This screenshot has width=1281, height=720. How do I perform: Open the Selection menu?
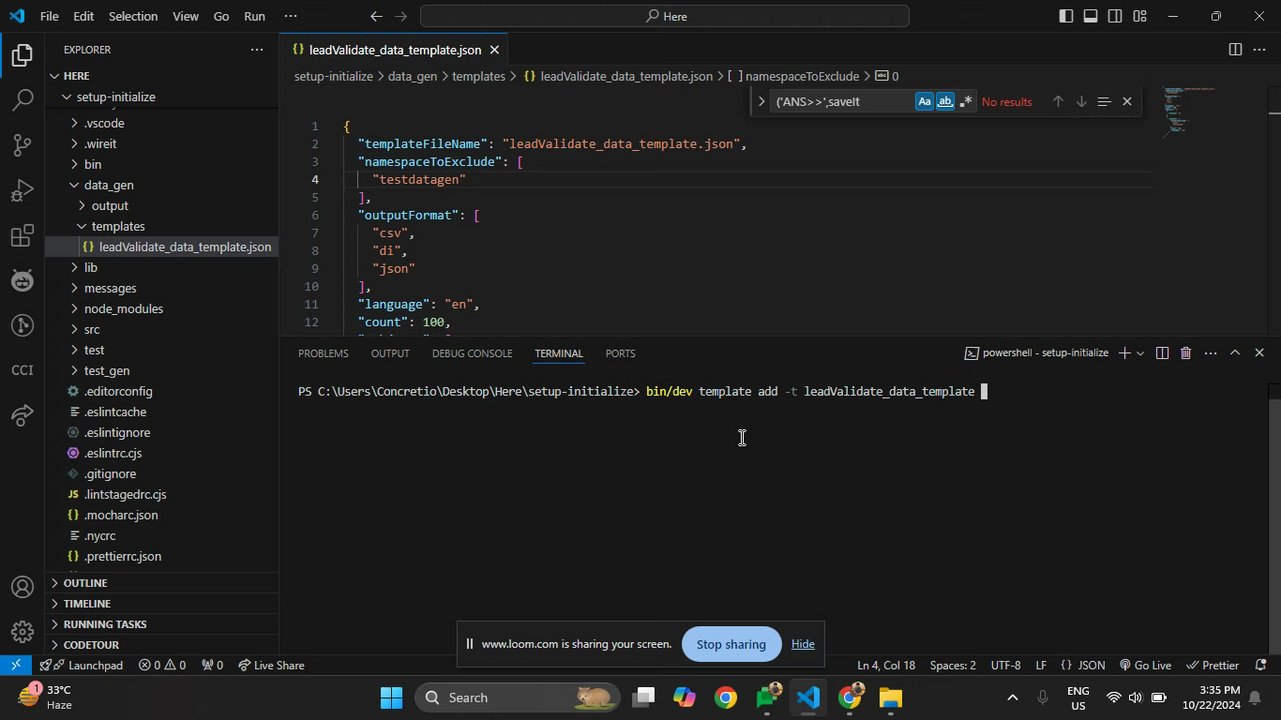pyautogui.click(x=132, y=16)
